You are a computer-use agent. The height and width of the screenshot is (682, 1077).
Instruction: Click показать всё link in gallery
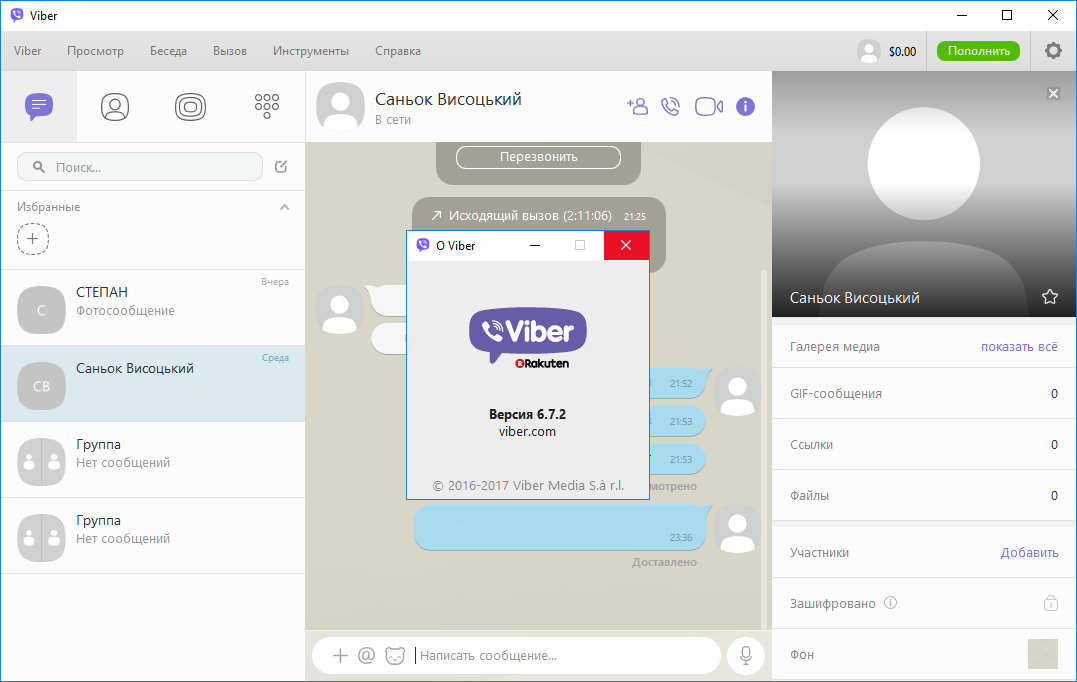pyautogui.click(x=1019, y=347)
